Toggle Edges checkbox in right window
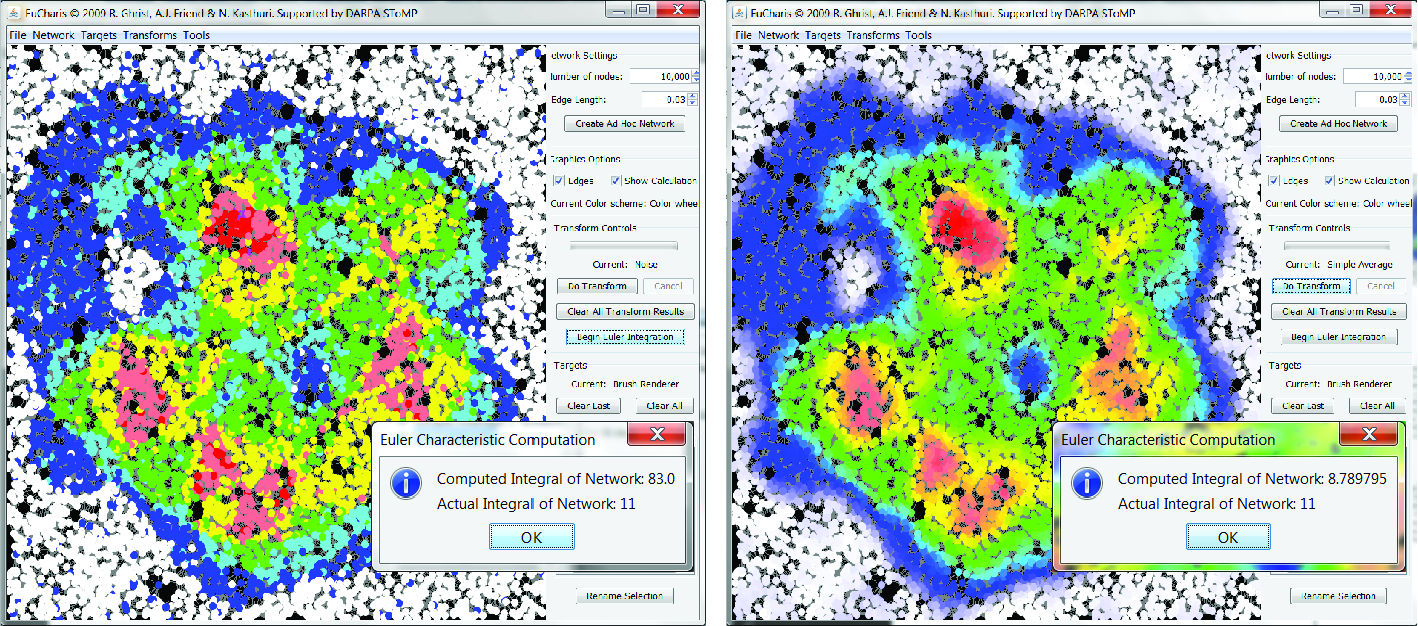 1275,181
